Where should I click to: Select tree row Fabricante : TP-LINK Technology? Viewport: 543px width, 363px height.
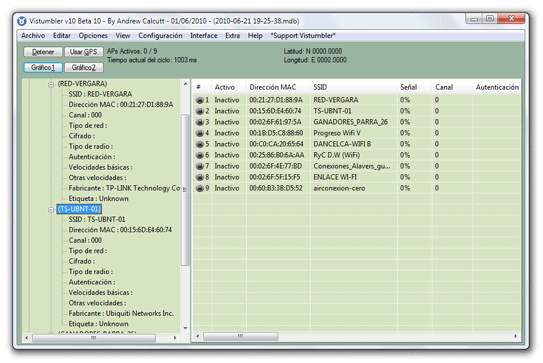[x=124, y=188]
